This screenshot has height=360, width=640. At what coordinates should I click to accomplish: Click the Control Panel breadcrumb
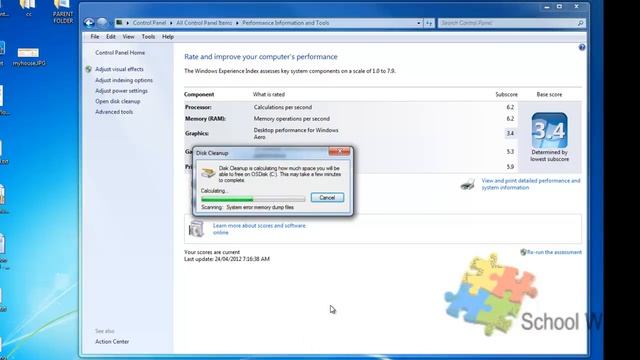149,23
